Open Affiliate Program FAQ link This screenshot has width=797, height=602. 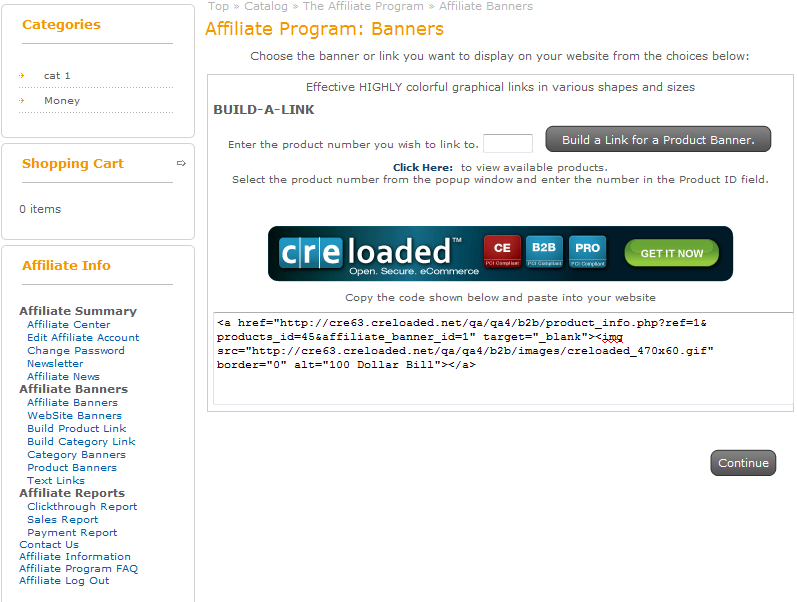(x=79, y=568)
